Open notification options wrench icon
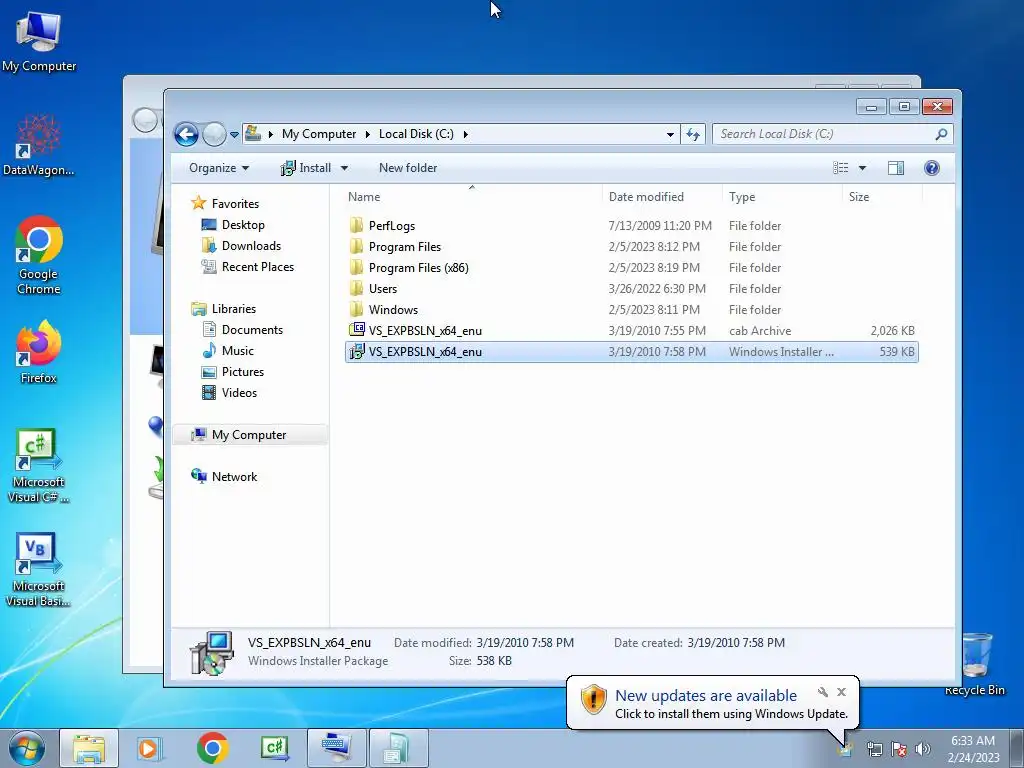Viewport: 1024px width, 768px height. click(823, 692)
